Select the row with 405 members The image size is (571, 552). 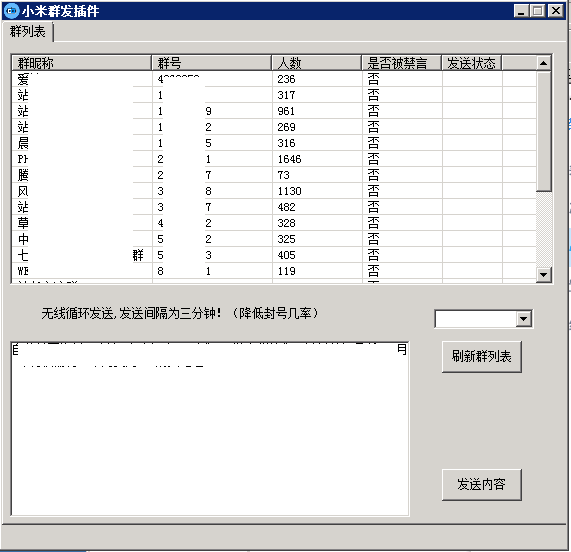pos(274,255)
